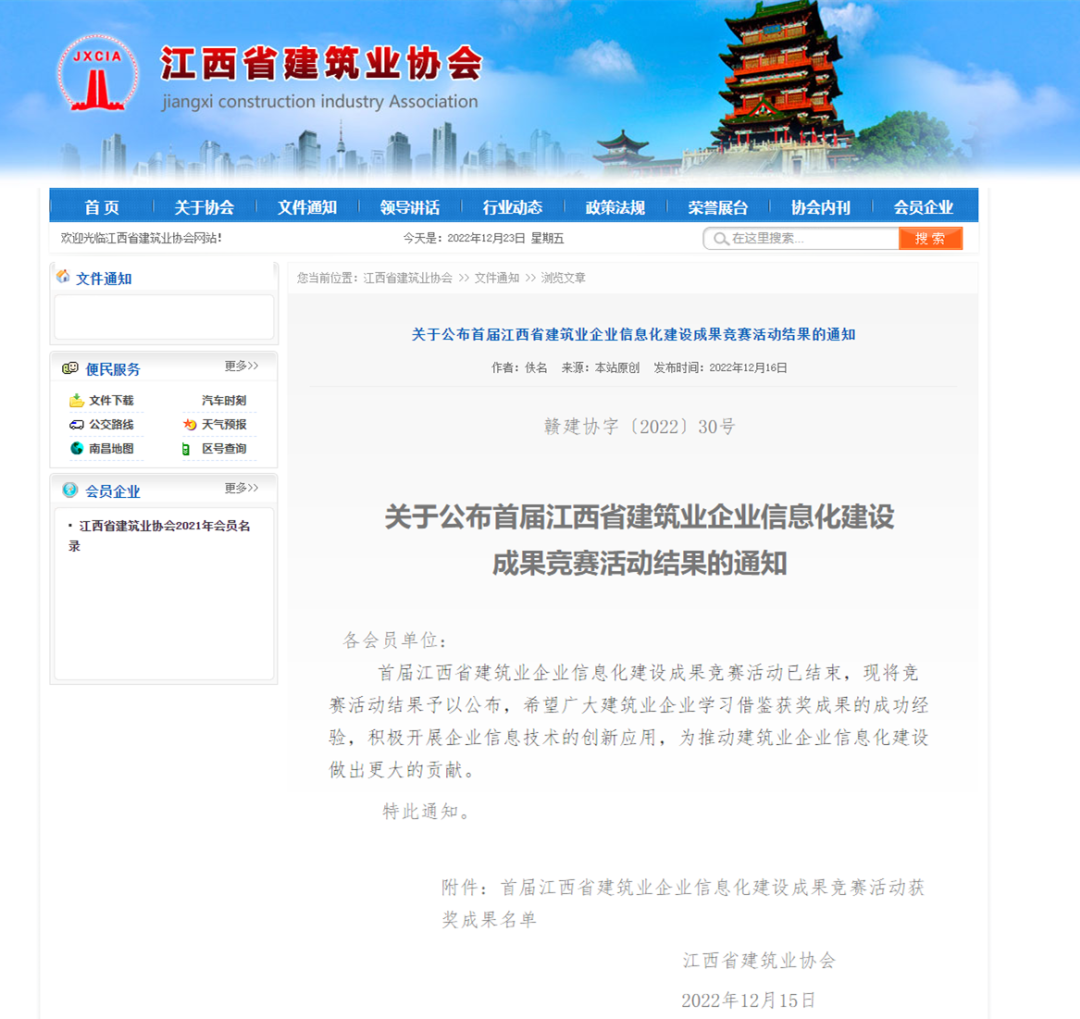Click the welcome text 欢迎光临江西省建筑业协会网站

click(141, 238)
